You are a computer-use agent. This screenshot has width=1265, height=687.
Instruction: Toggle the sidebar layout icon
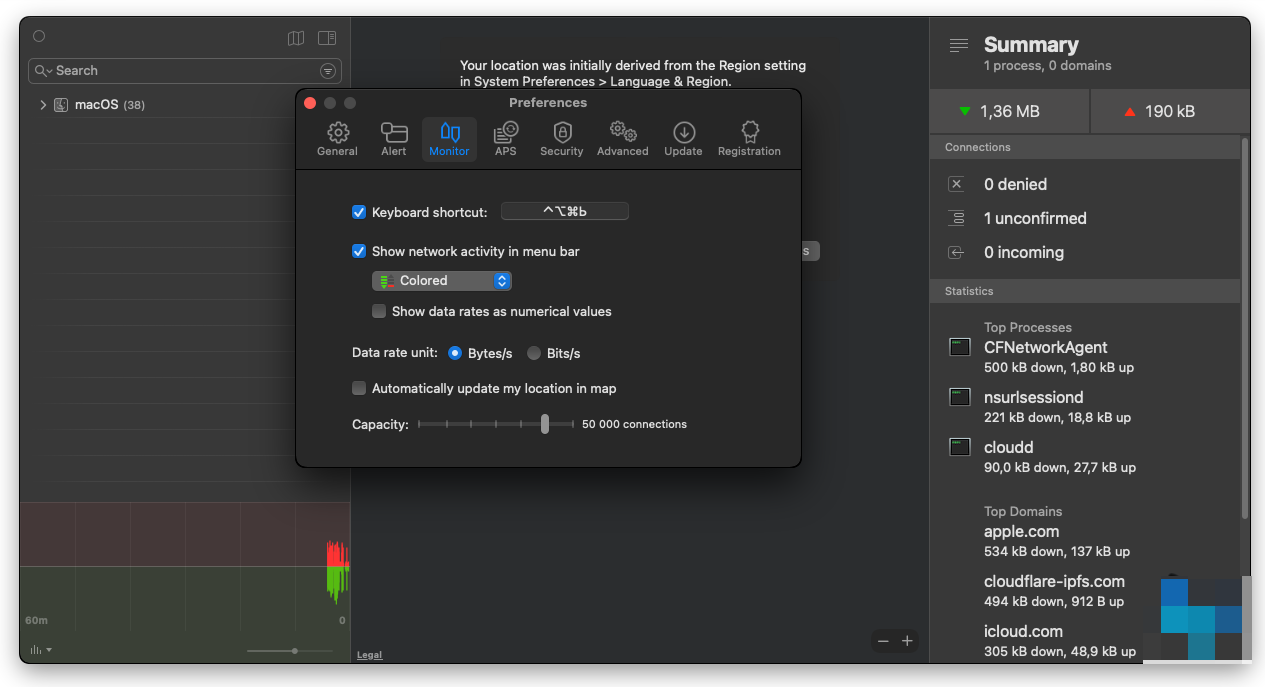point(327,38)
